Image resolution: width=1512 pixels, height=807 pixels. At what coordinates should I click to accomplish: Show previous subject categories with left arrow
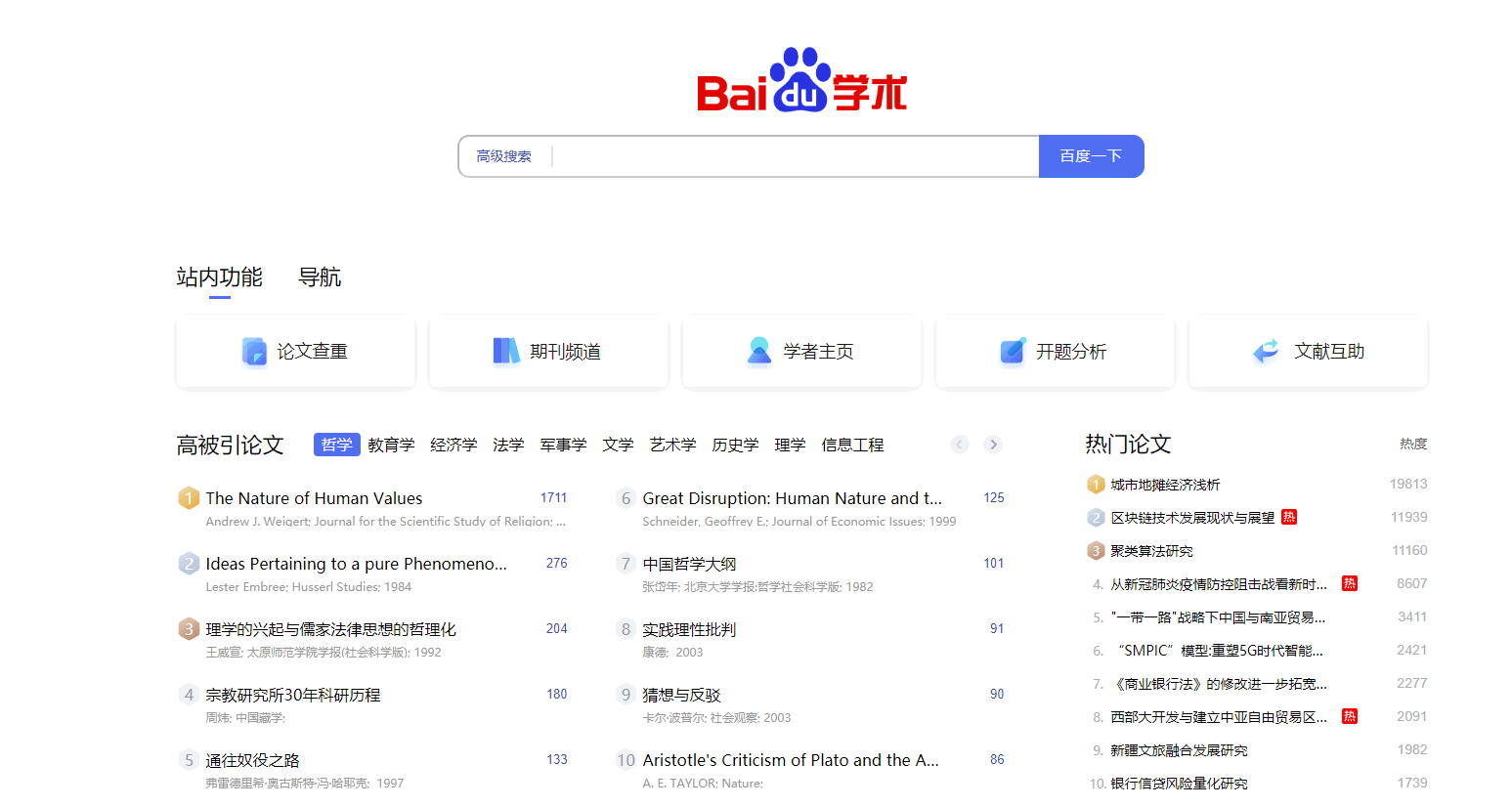click(960, 445)
